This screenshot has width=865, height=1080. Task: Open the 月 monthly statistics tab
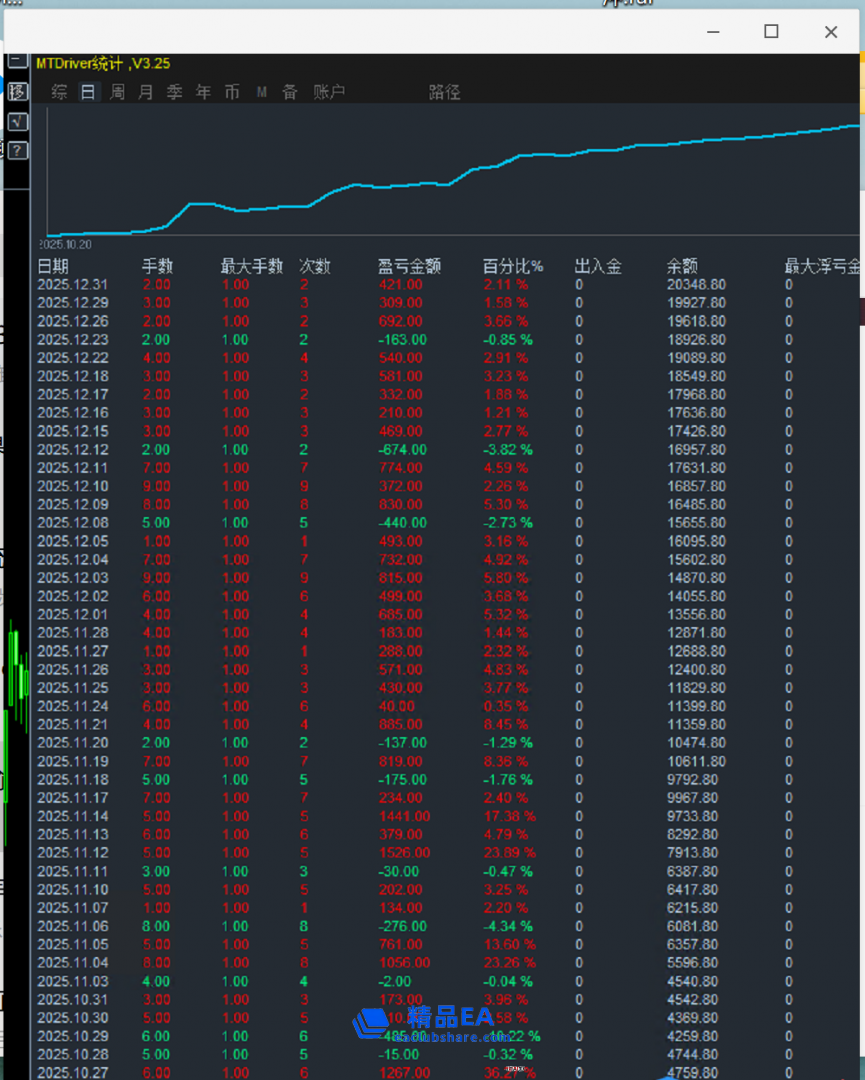click(146, 92)
